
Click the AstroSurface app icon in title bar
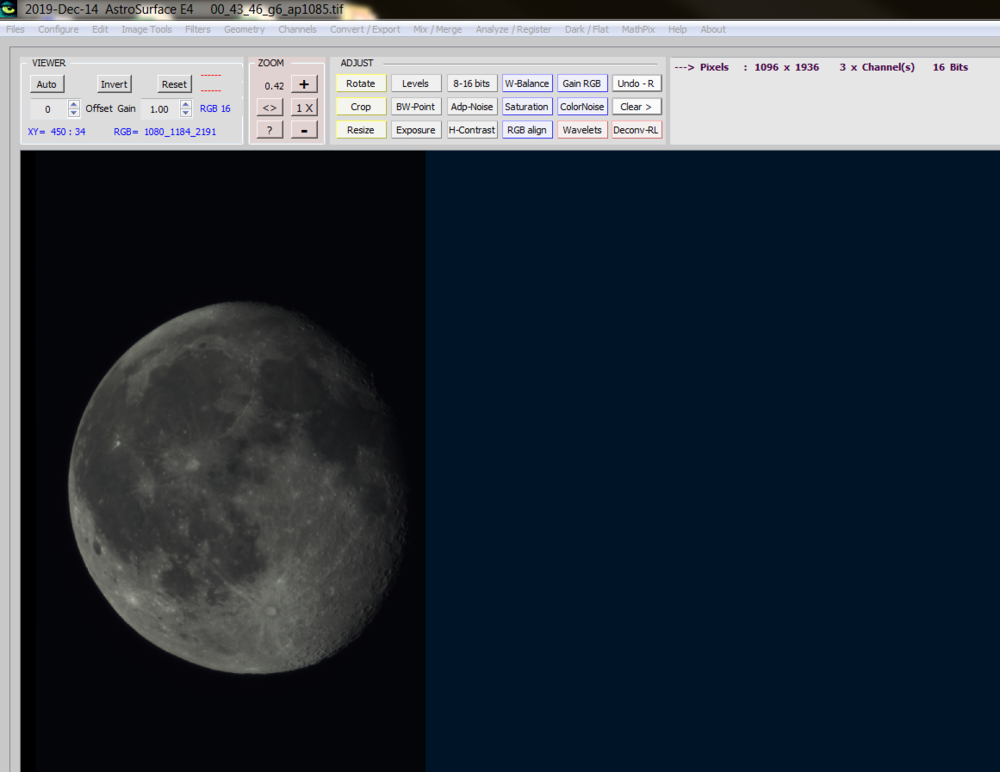[x=9, y=9]
